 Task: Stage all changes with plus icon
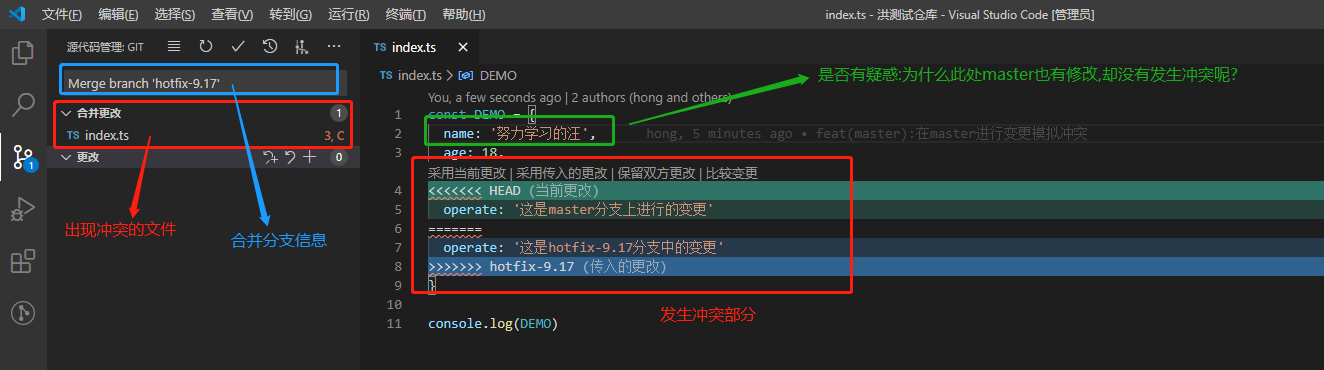click(x=310, y=157)
